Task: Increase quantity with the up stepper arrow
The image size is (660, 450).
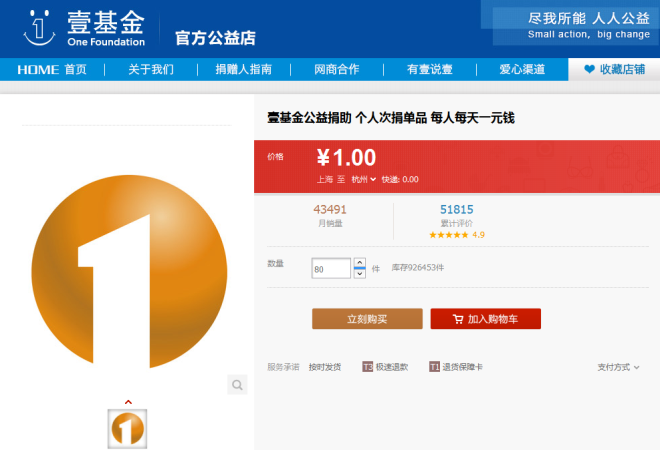Action: point(360,263)
